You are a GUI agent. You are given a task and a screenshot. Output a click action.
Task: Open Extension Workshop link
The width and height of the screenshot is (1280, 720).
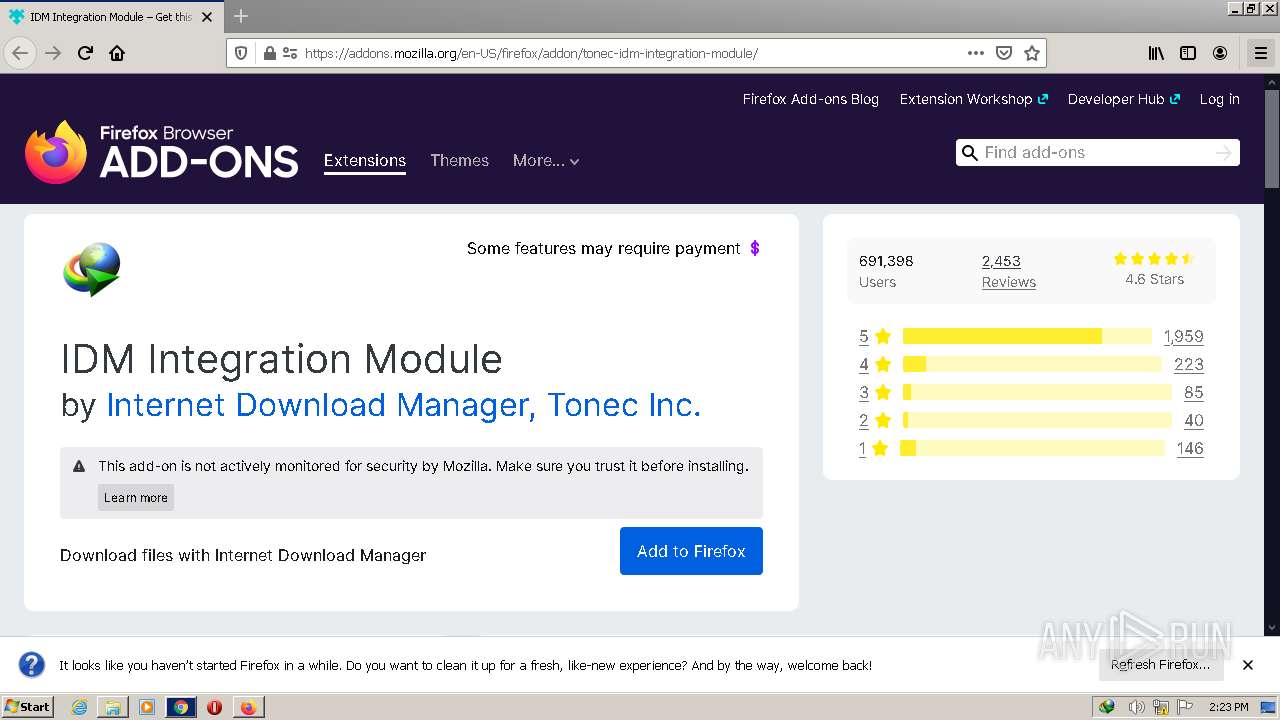tap(973, 99)
